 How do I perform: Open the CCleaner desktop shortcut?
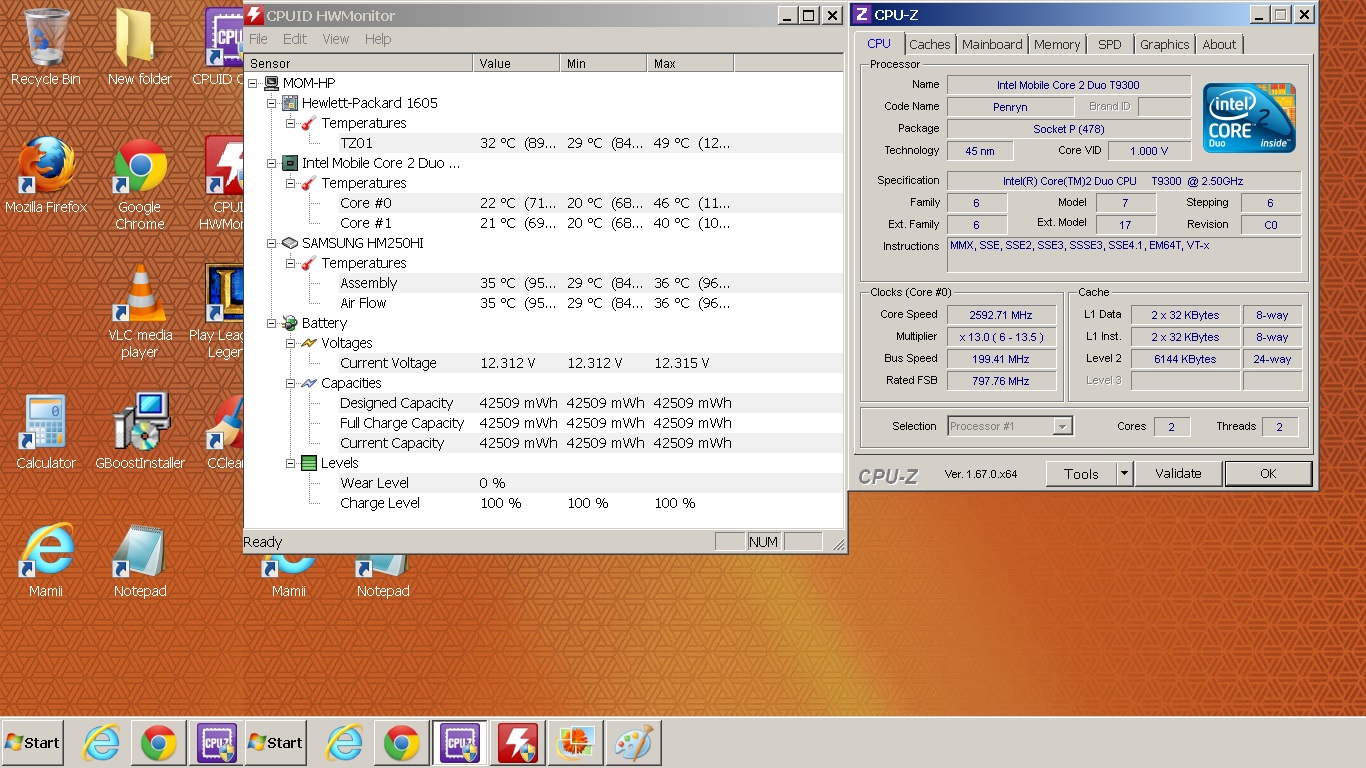click(x=225, y=431)
